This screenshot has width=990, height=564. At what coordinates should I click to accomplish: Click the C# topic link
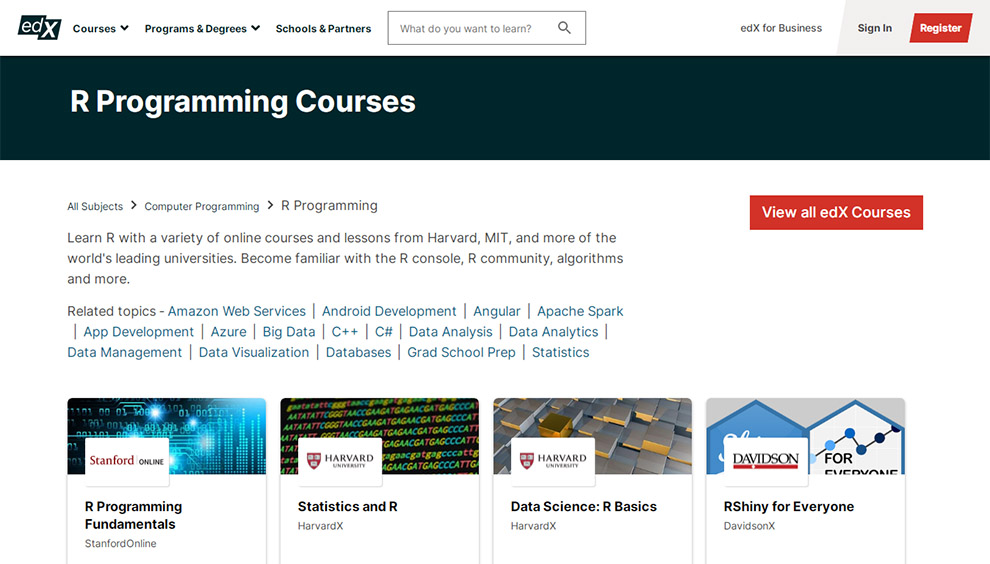click(383, 332)
